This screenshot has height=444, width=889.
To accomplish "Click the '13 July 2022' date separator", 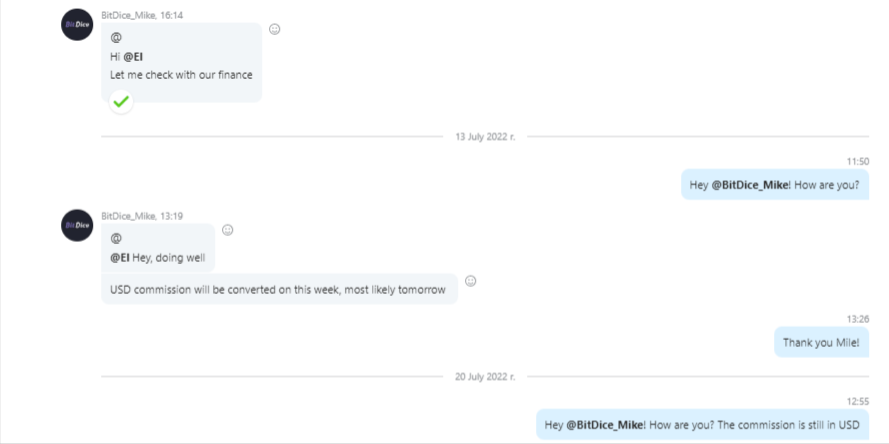I will pos(485,137).
